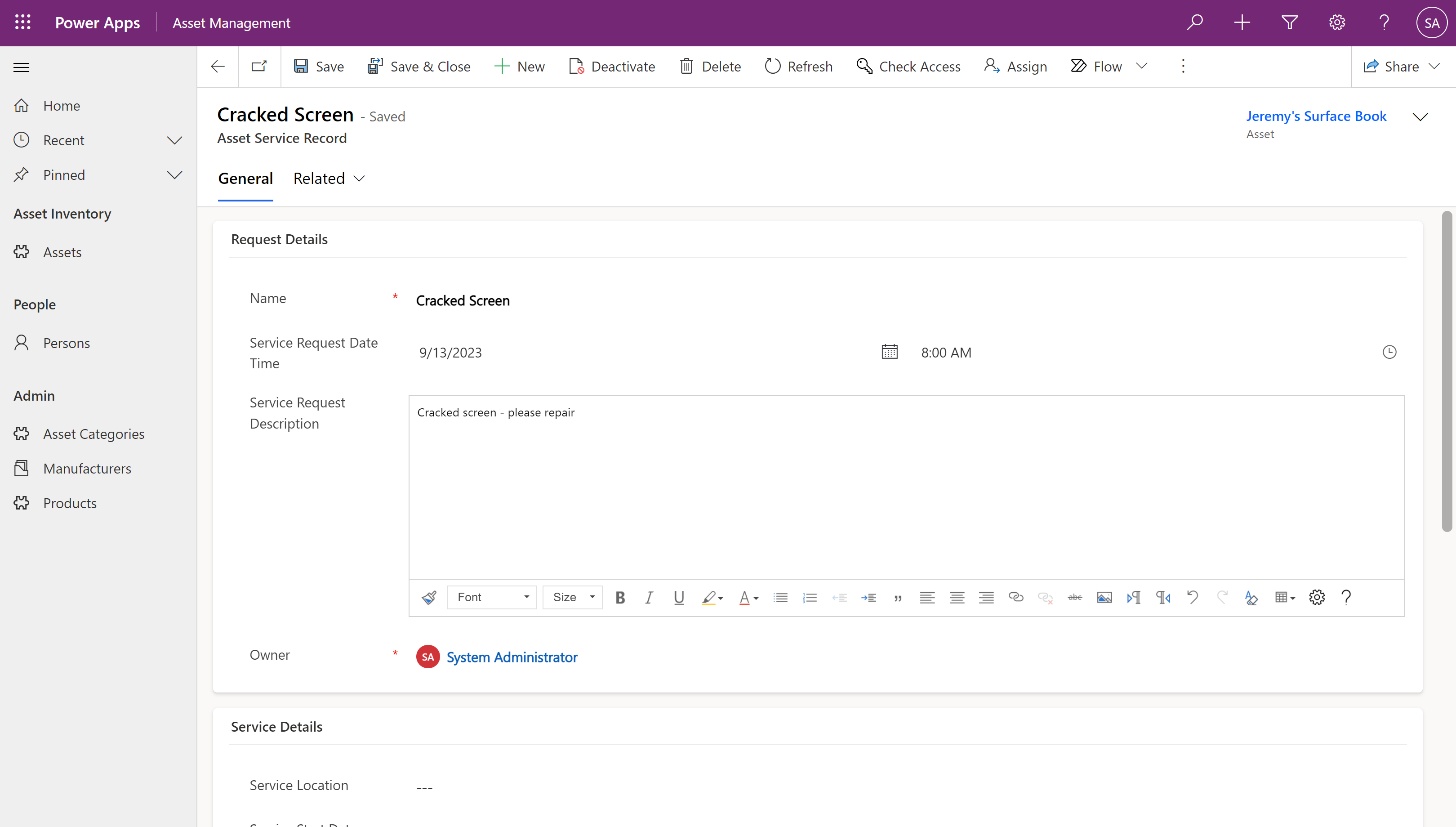
Task: Open the app launcher waffle icon
Action: coord(23,23)
